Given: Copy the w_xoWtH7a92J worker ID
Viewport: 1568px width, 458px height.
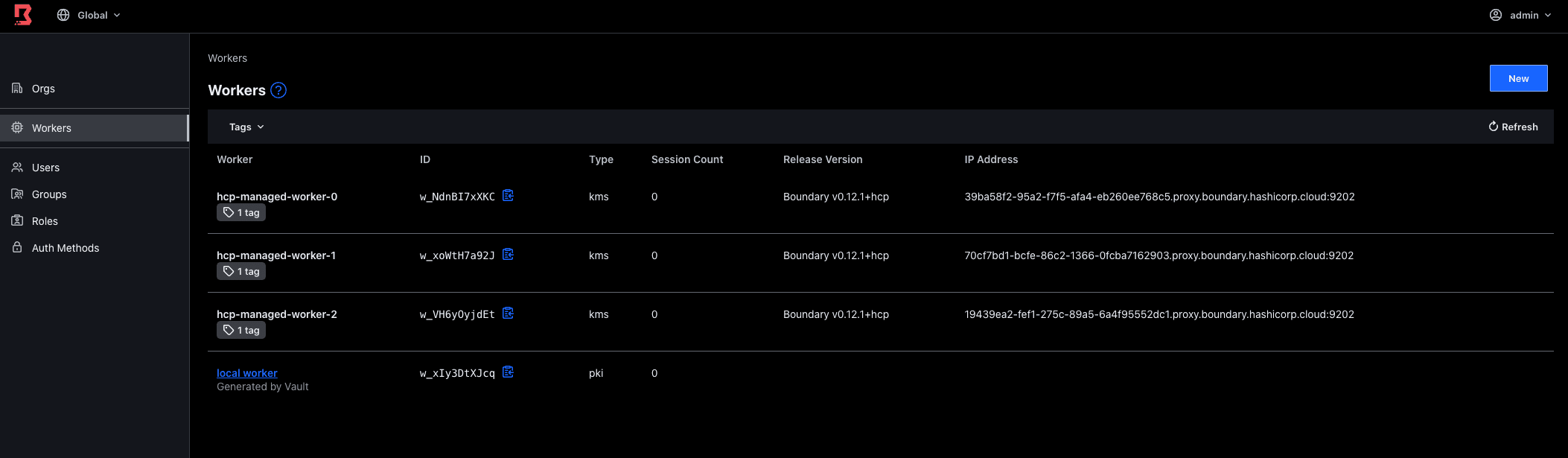Looking at the screenshot, I should tap(508, 255).
